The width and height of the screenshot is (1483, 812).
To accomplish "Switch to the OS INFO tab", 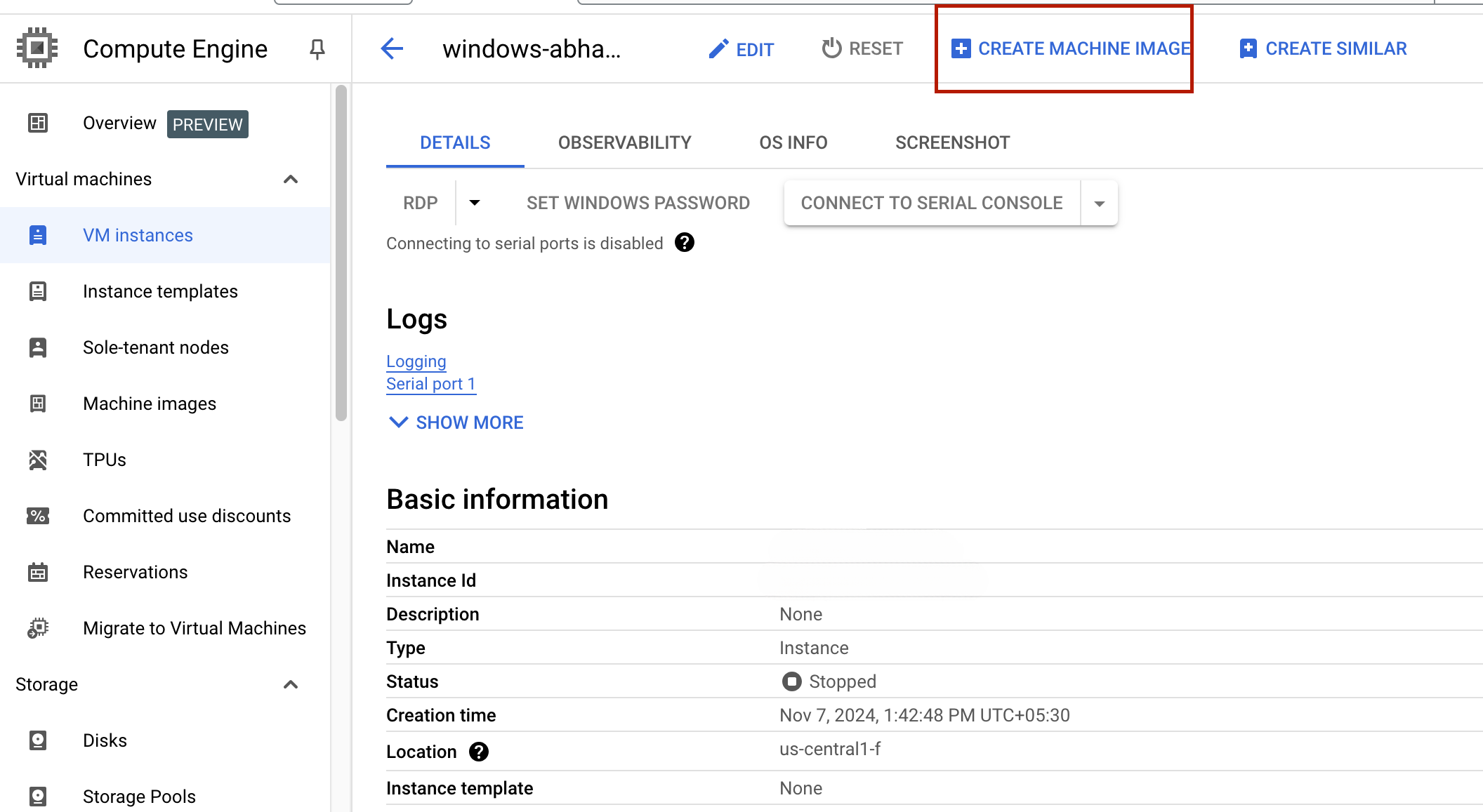I will click(x=793, y=142).
